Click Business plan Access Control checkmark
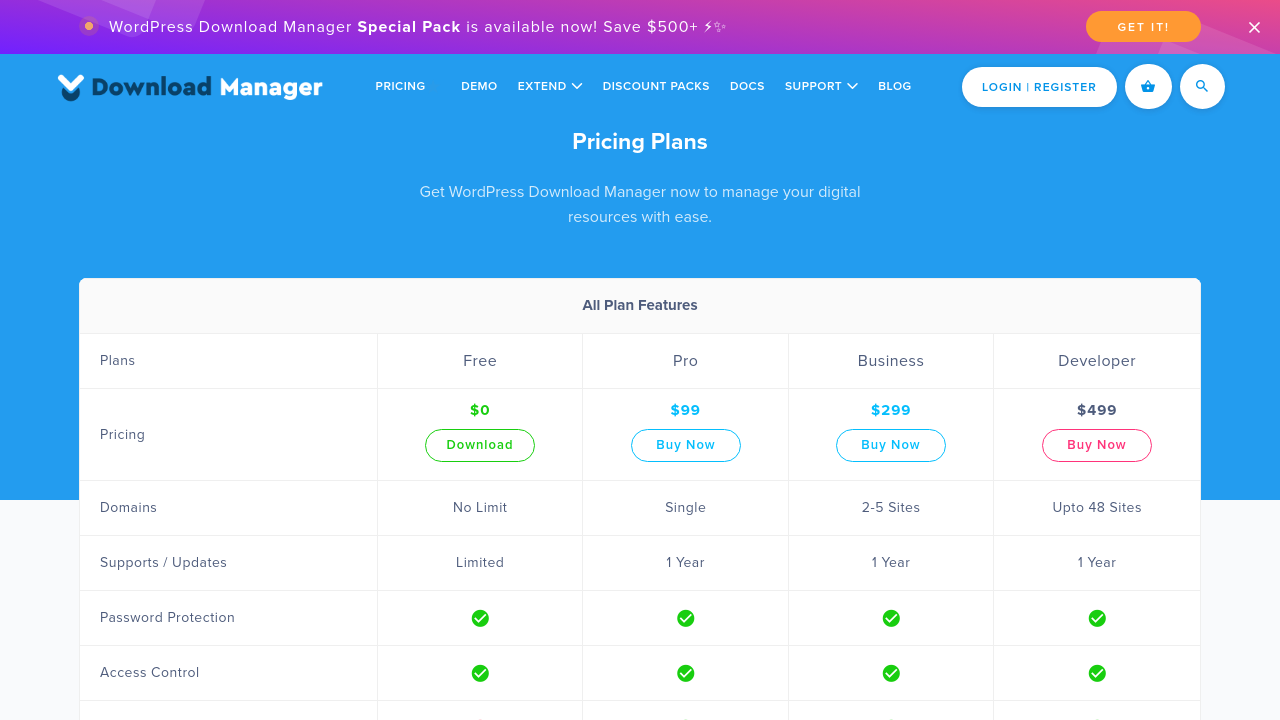Viewport: 1280px width, 720px height. [891, 673]
